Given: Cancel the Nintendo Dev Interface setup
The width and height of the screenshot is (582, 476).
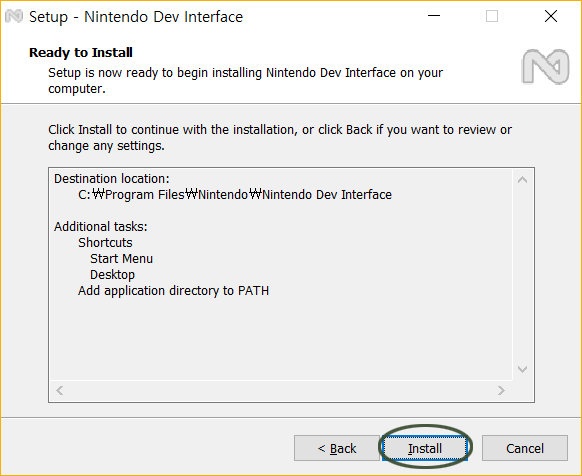Looking at the screenshot, I should tap(525, 448).
